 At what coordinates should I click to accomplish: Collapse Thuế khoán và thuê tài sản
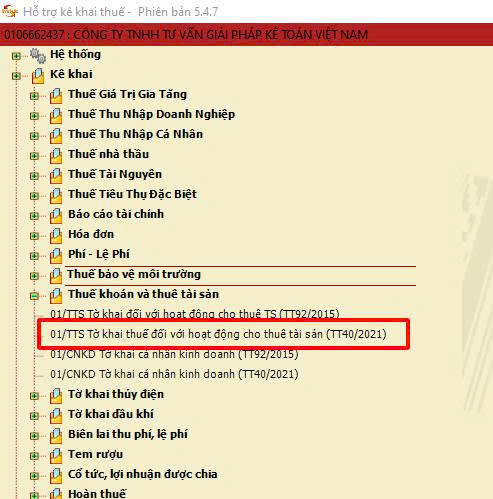click(34, 296)
